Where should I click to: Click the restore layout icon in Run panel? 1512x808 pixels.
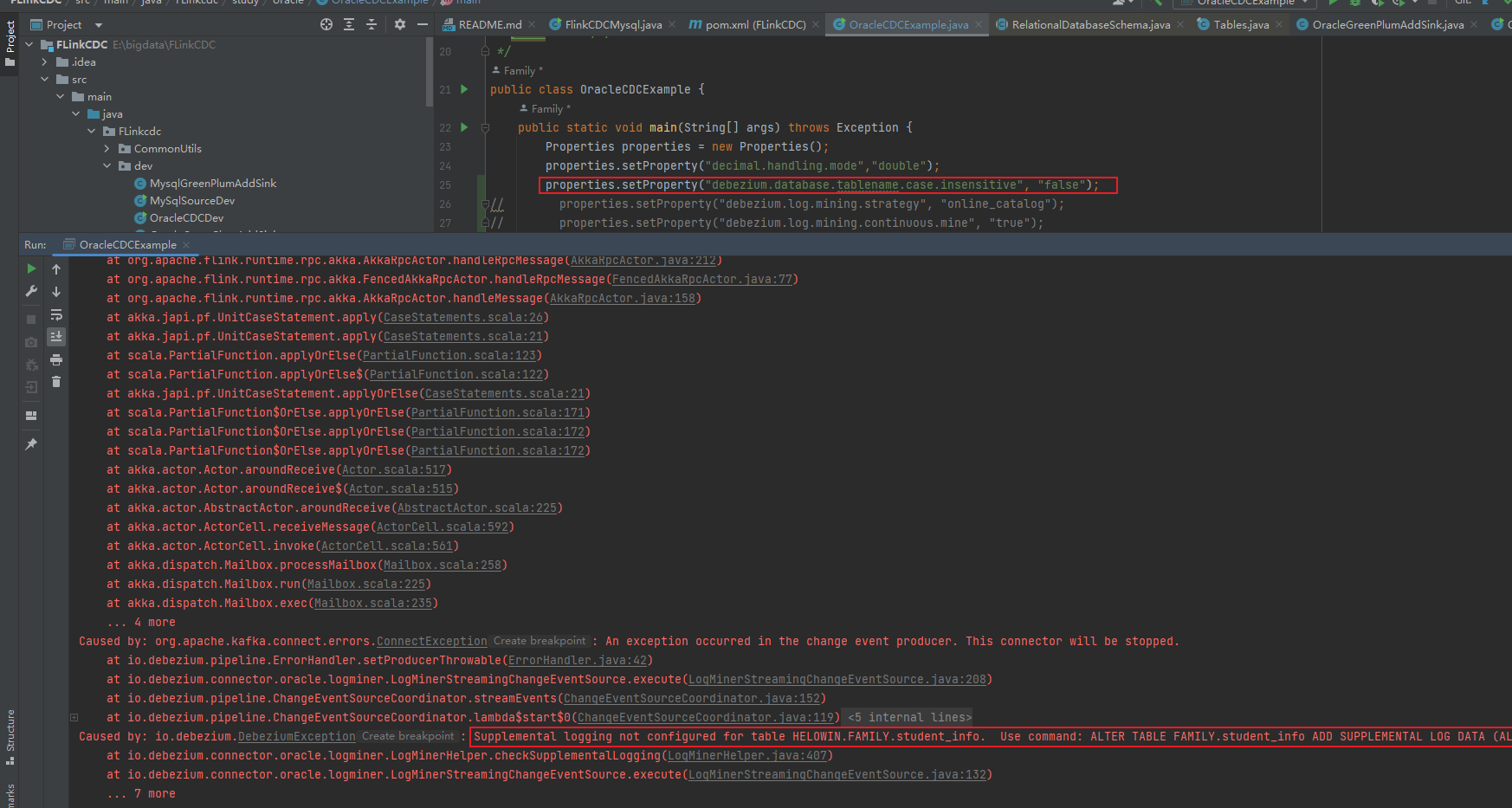coord(31,416)
